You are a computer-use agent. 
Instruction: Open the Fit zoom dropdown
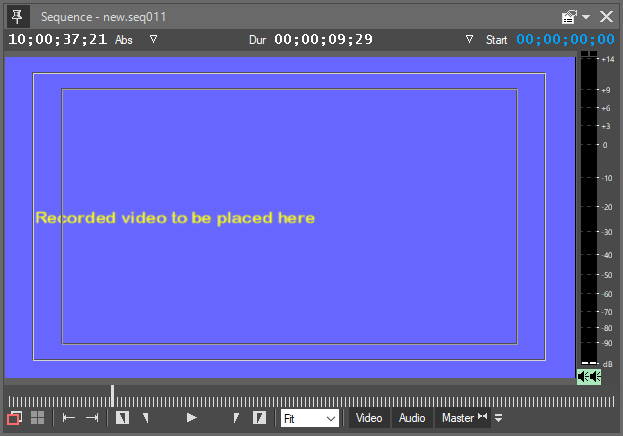(x=309, y=418)
